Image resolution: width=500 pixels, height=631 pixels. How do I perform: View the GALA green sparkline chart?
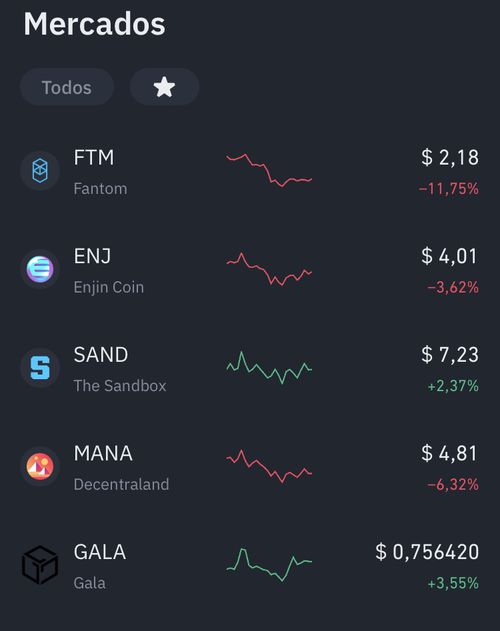pyautogui.click(x=269, y=564)
